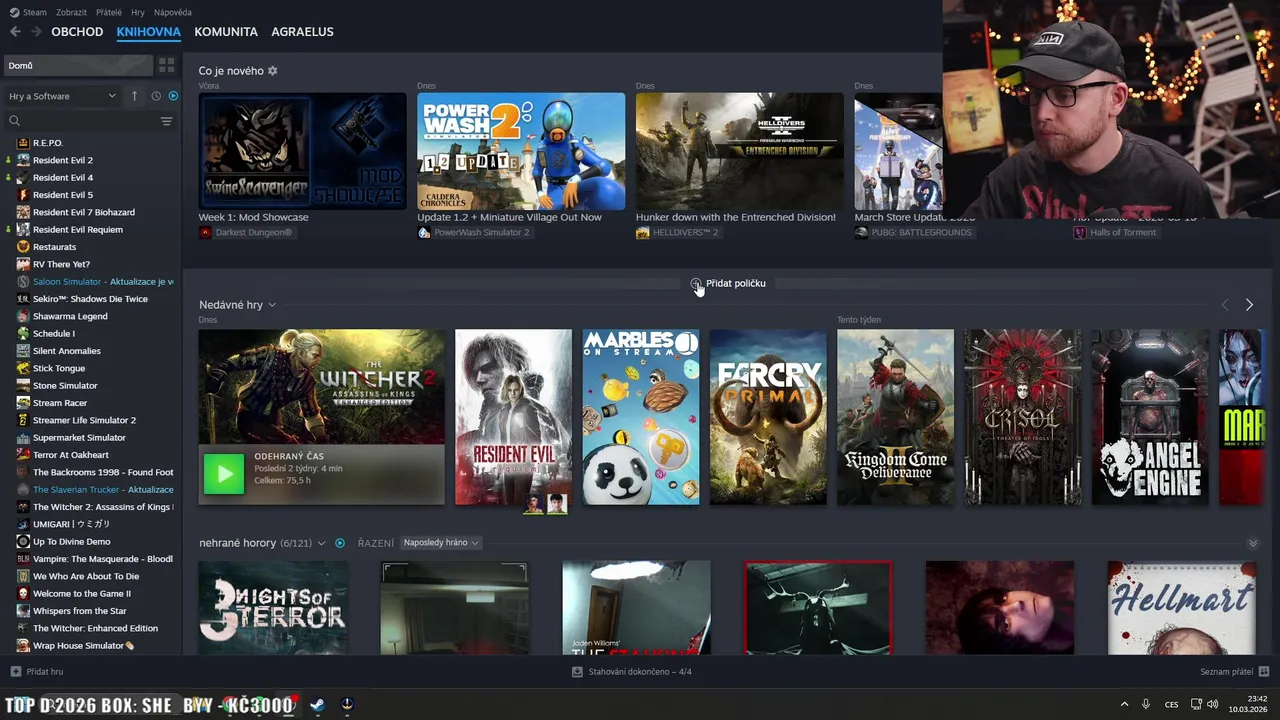The width and height of the screenshot is (1280, 720).
Task: Click the Stream Racer game icon
Action: (x=23, y=403)
